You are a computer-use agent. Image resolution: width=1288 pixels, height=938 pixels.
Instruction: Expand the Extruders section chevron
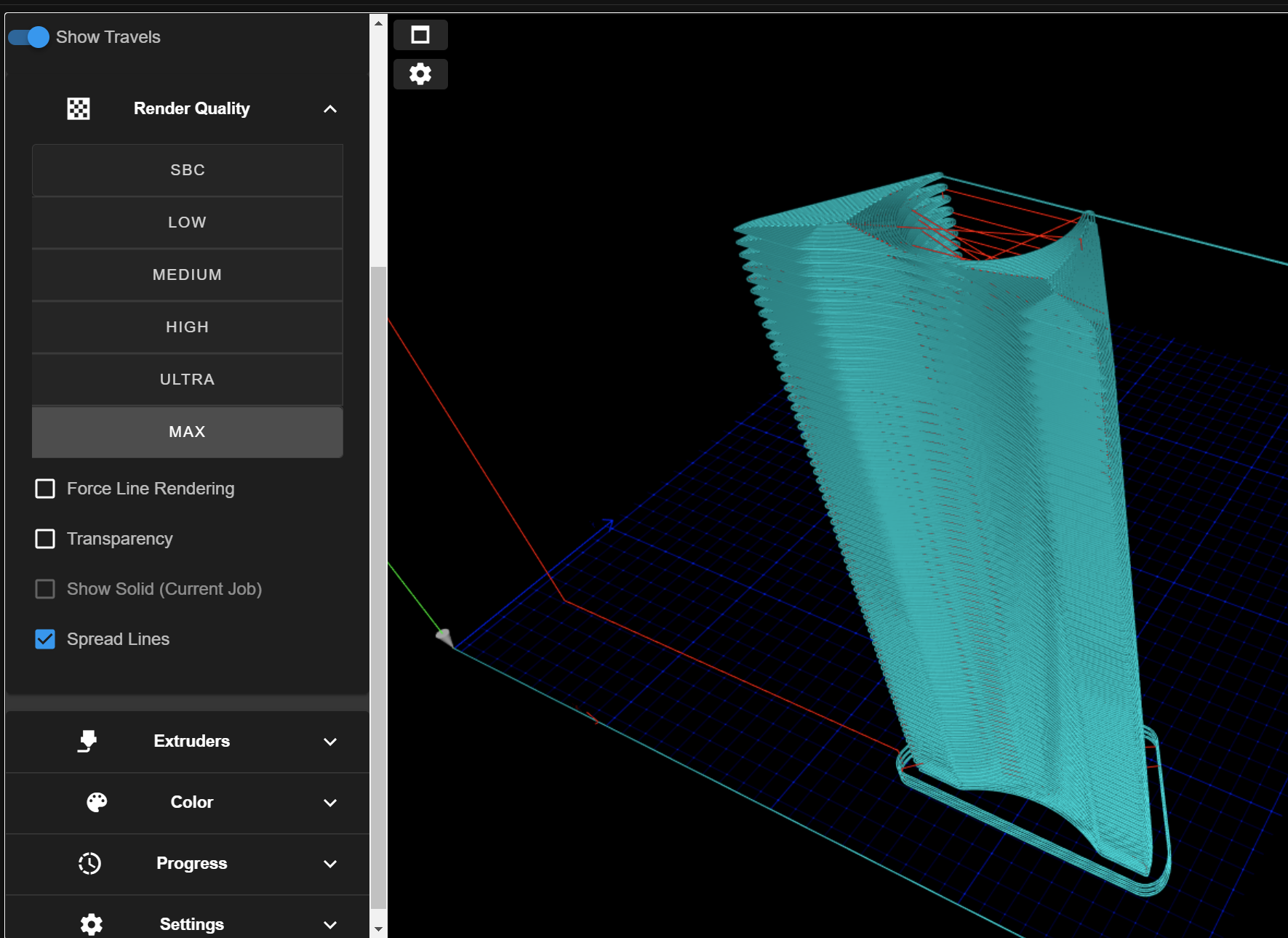click(330, 742)
